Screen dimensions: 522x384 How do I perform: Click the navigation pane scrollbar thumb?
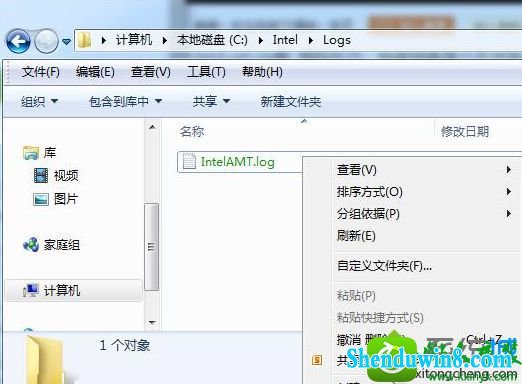[x=152, y=247]
